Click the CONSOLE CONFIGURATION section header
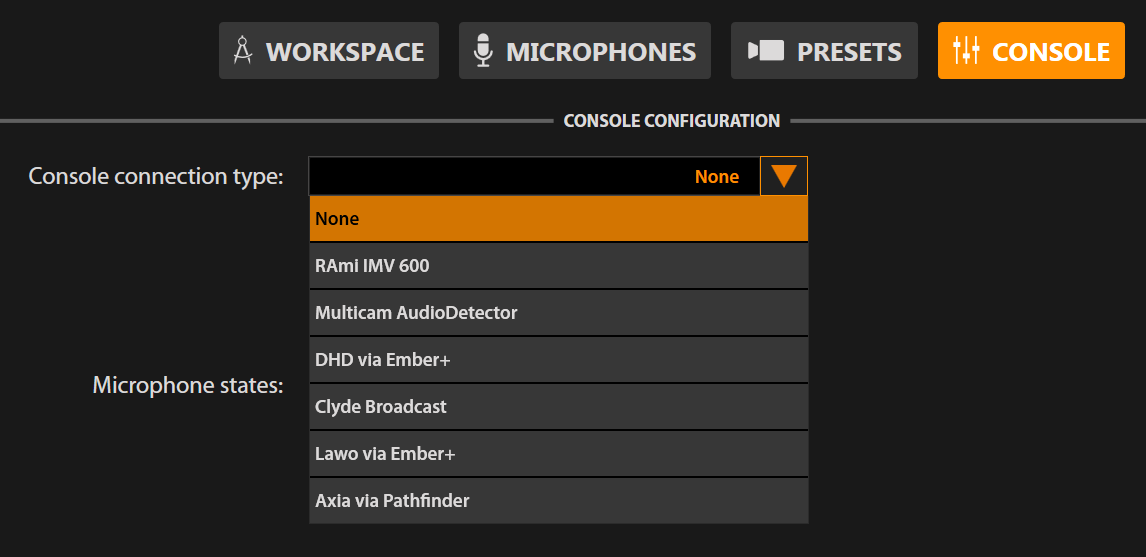 [671, 121]
